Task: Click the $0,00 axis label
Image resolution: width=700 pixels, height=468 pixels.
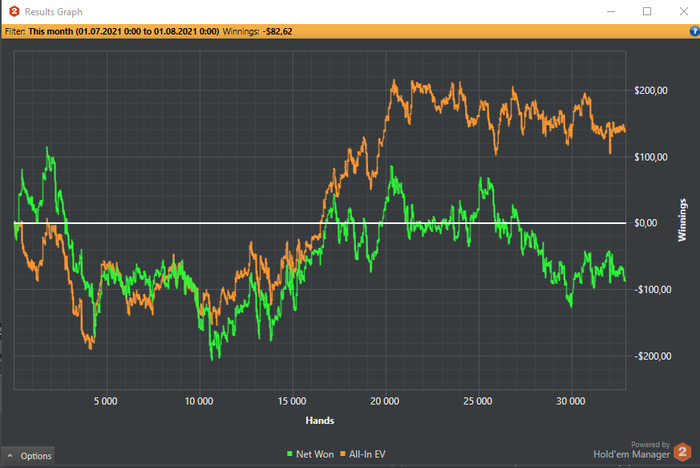Action: pyautogui.click(x=646, y=223)
